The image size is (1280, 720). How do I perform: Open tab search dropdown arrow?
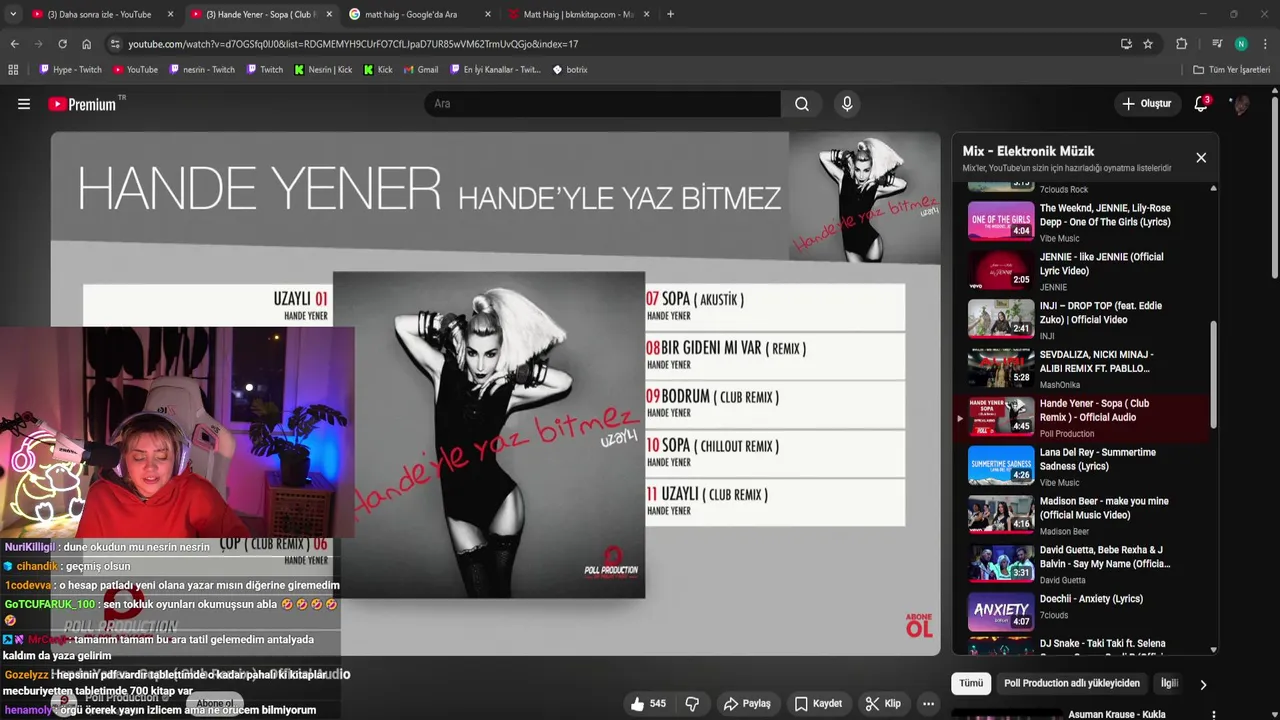14,14
